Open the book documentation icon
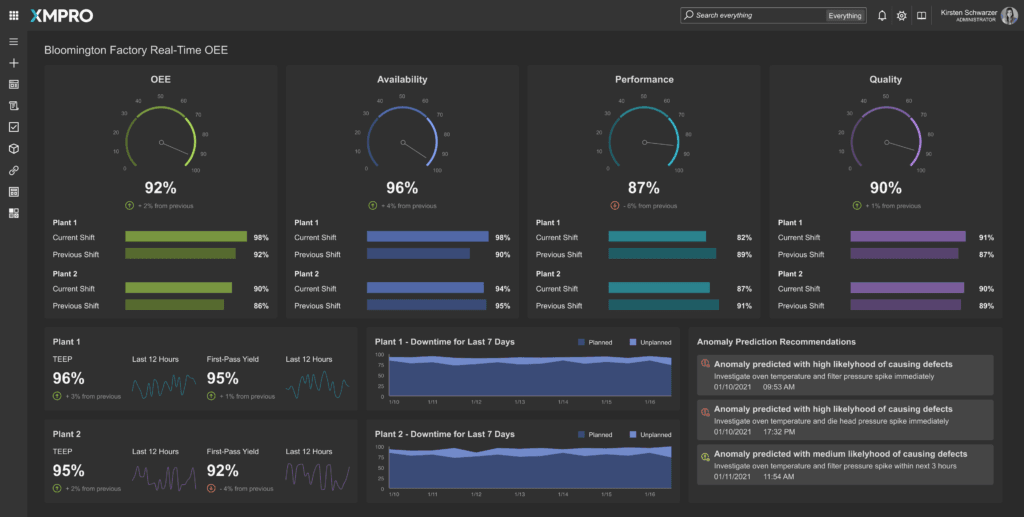Image resolution: width=1024 pixels, height=517 pixels. coord(921,16)
